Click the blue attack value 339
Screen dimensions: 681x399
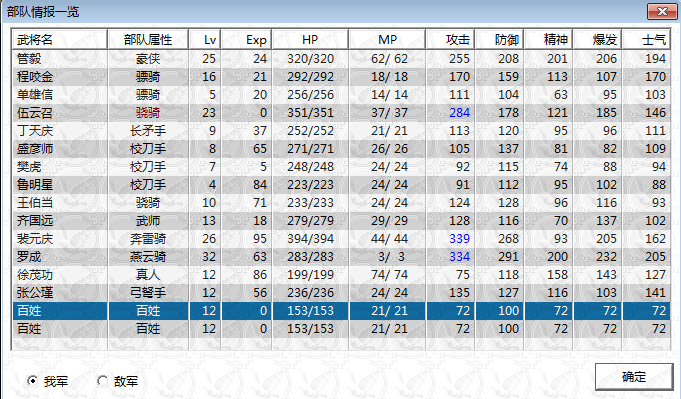point(460,239)
